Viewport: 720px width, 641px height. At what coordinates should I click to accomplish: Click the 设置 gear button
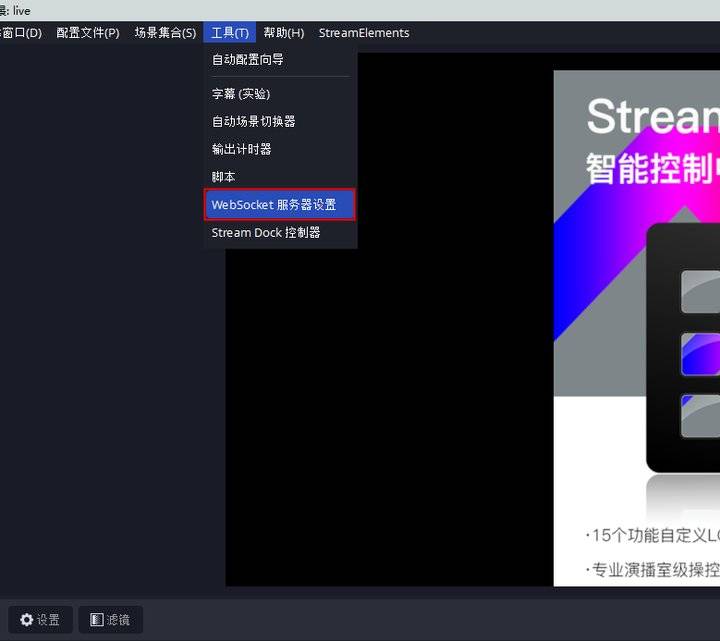(x=40, y=619)
